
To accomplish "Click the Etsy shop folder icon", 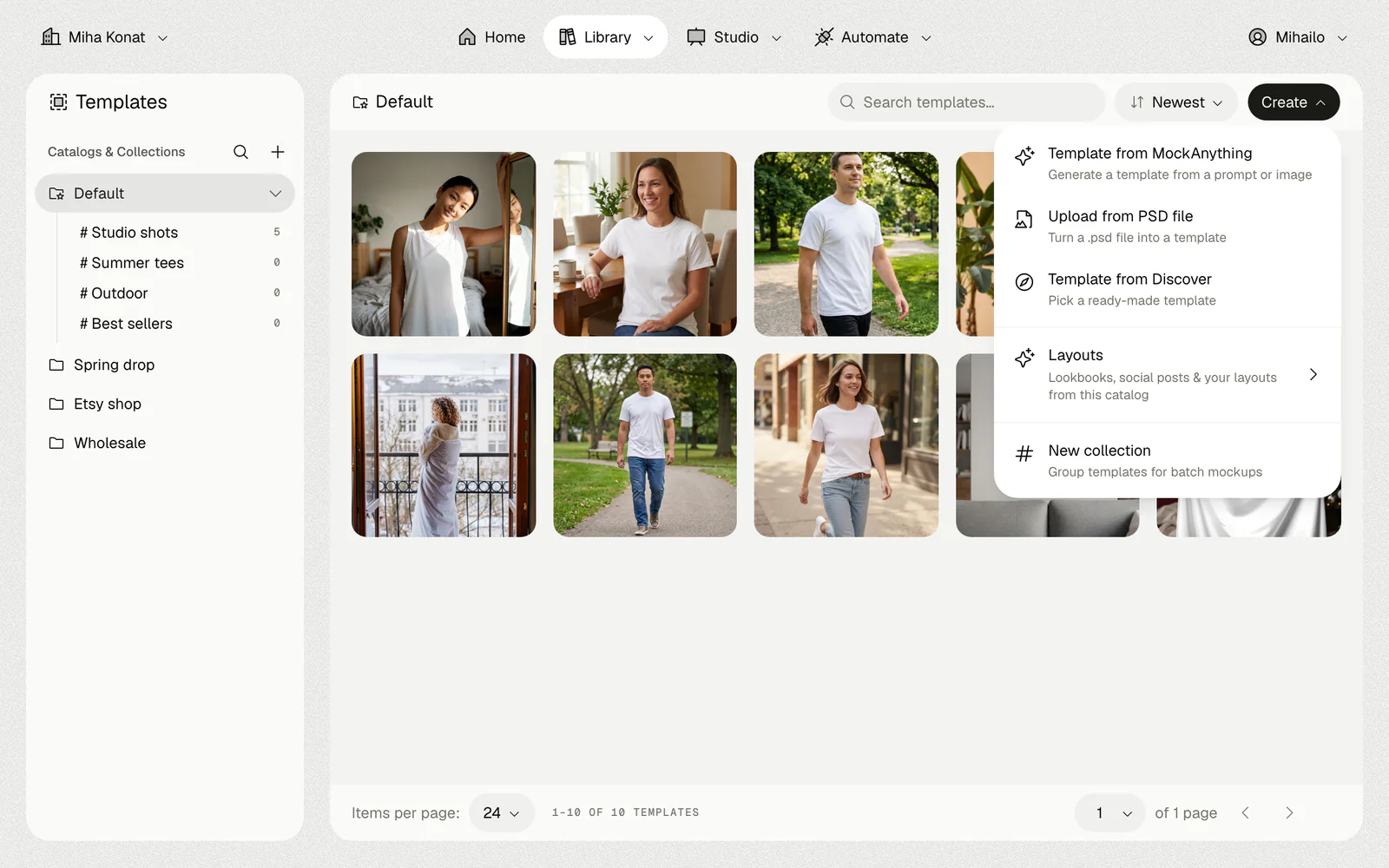I will point(56,404).
